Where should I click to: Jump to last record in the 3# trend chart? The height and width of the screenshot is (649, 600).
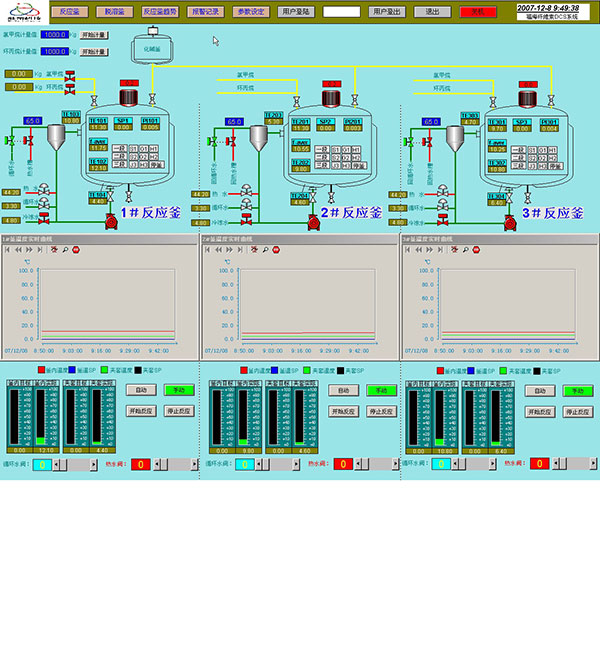pyautogui.click(x=442, y=250)
